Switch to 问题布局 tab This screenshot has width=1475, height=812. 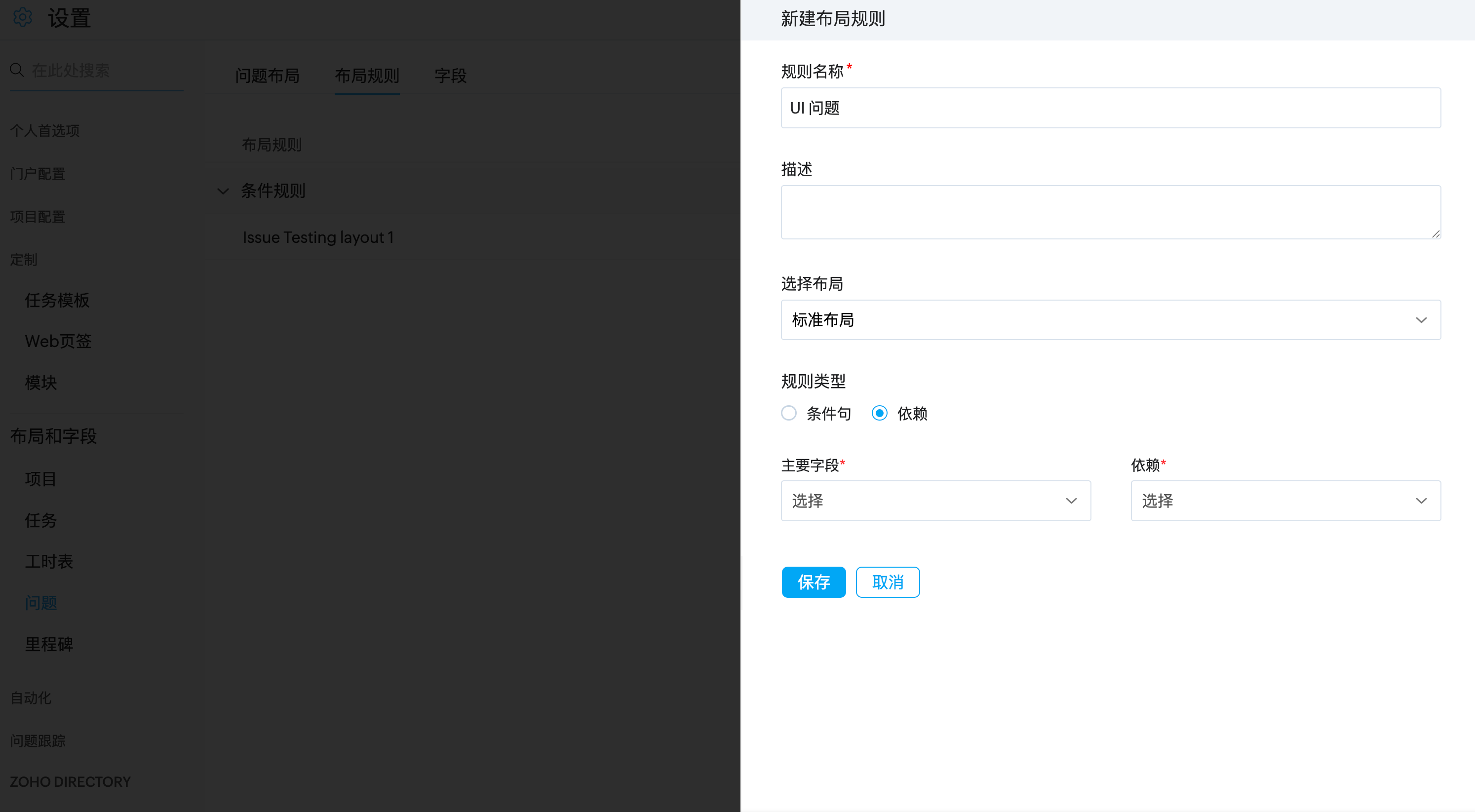[x=268, y=76]
